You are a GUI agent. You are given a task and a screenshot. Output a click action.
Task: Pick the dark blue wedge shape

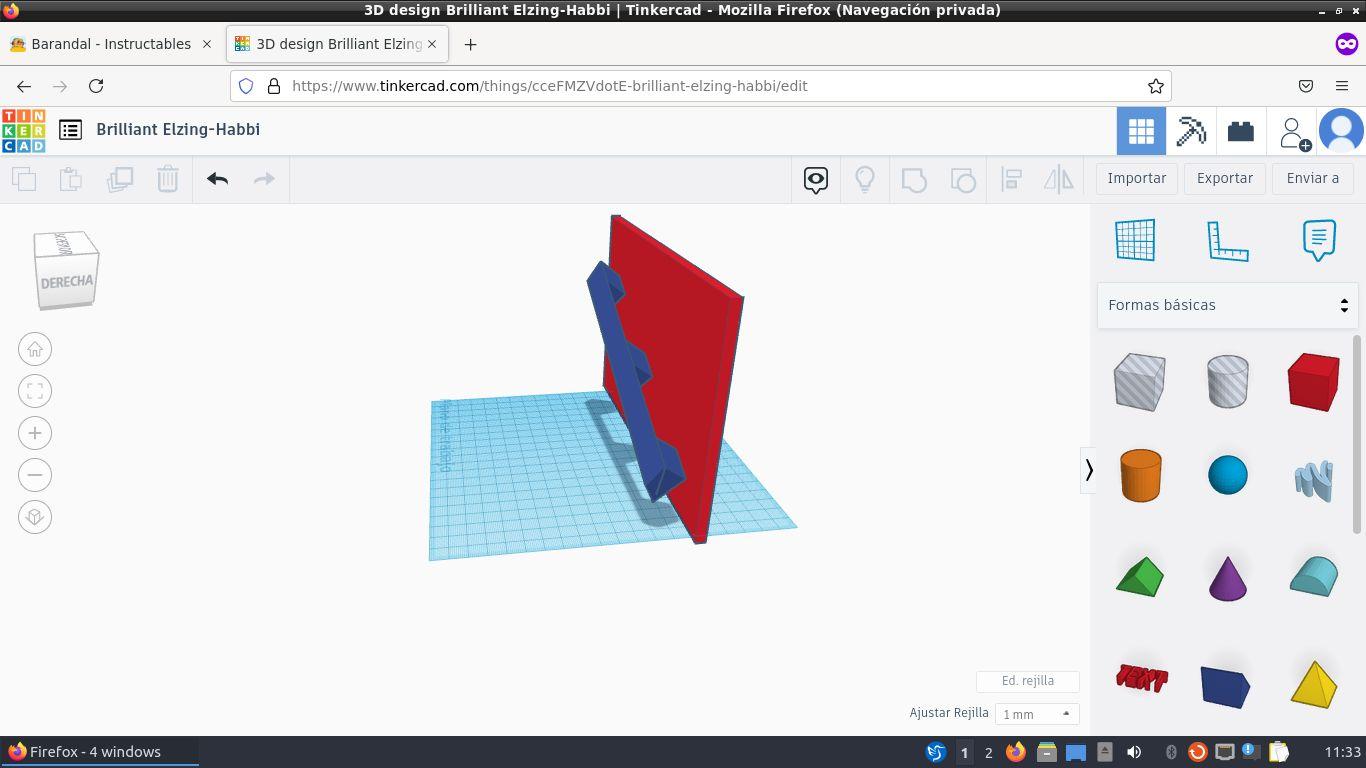coord(1226,686)
